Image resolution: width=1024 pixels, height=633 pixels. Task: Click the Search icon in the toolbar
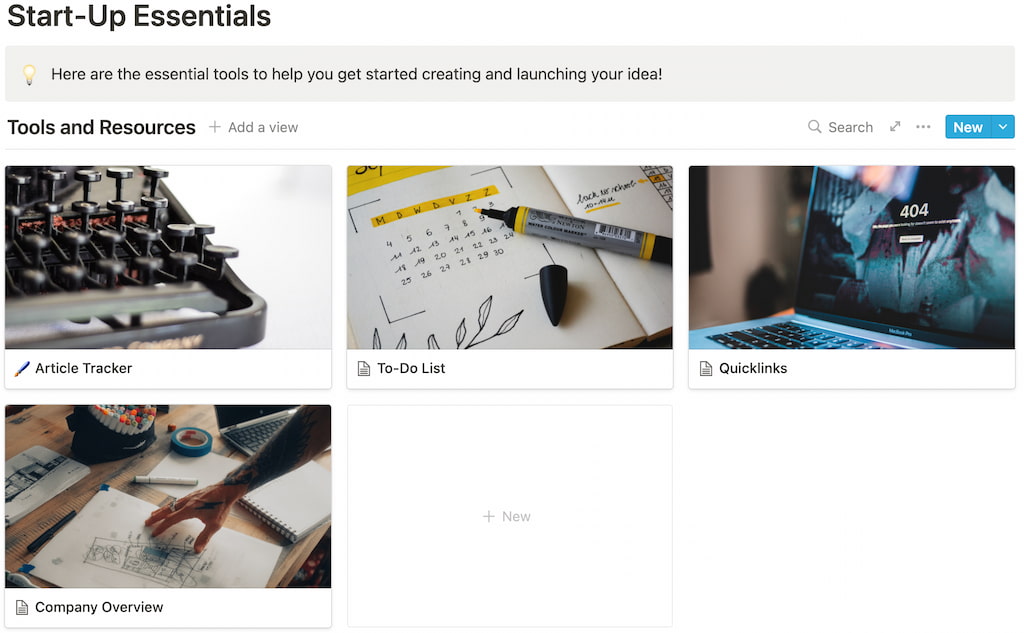click(814, 127)
